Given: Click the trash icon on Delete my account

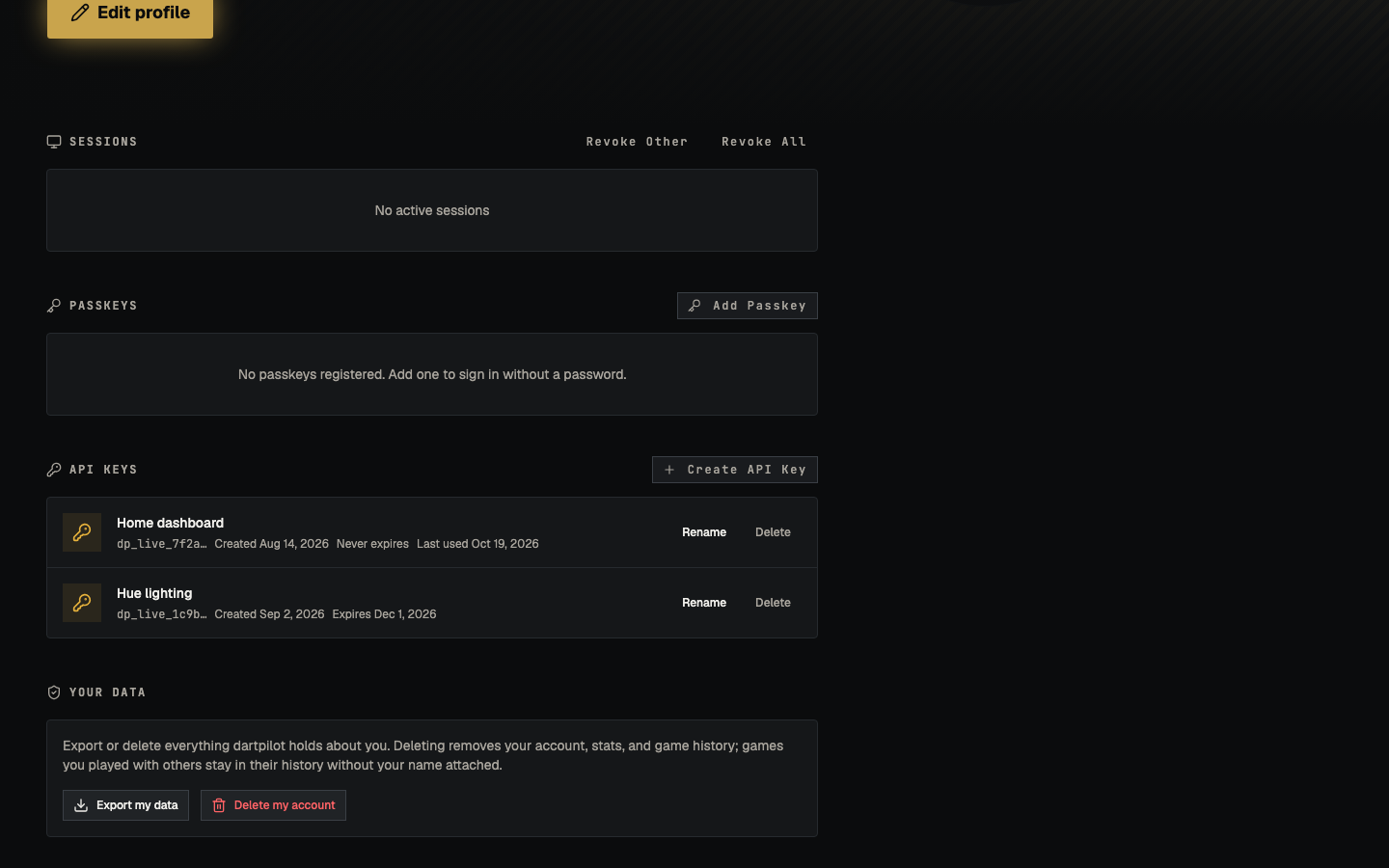Looking at the screenshot, I should [x=219, y=805].
